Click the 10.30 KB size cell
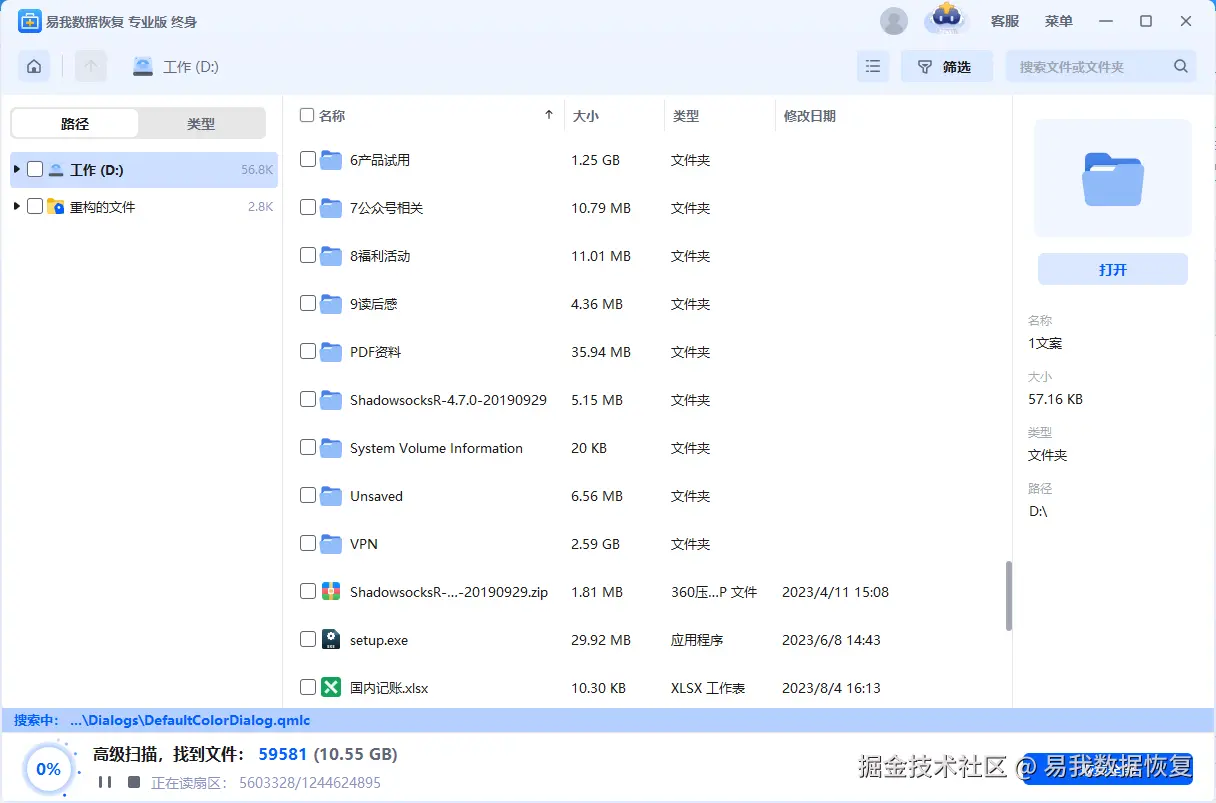This screenshot has height=803, width=1216. coord(598,688)
